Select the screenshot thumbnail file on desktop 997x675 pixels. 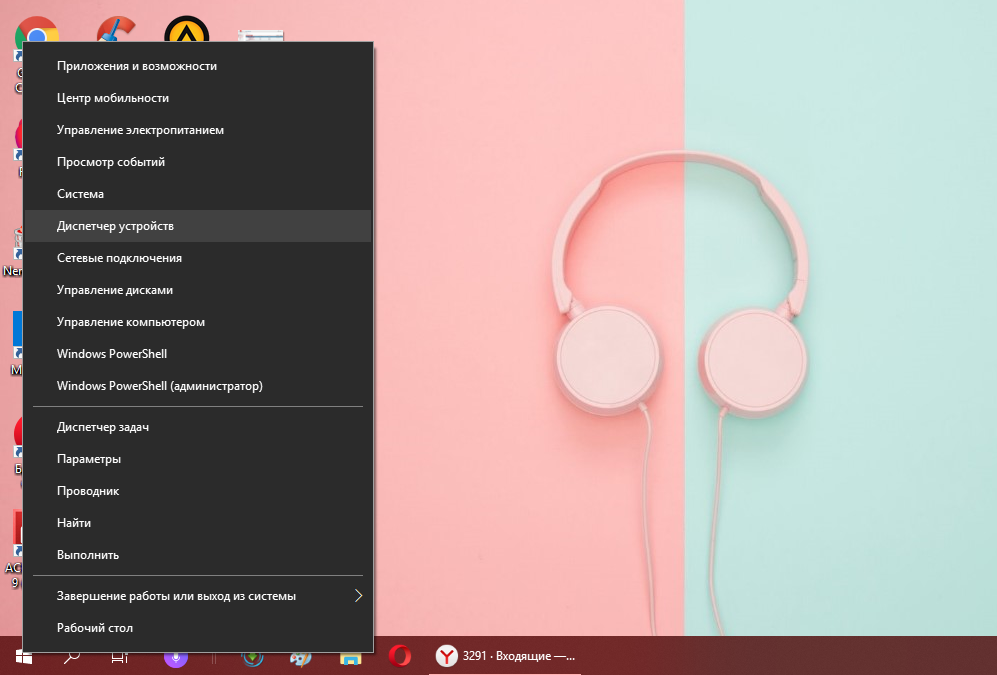tap(261, 36)
